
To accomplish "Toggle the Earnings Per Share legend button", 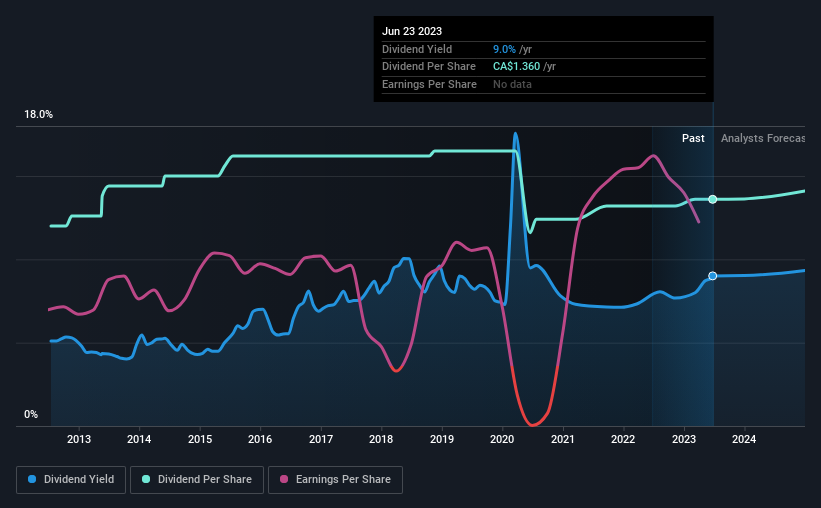I will [335, 480].
